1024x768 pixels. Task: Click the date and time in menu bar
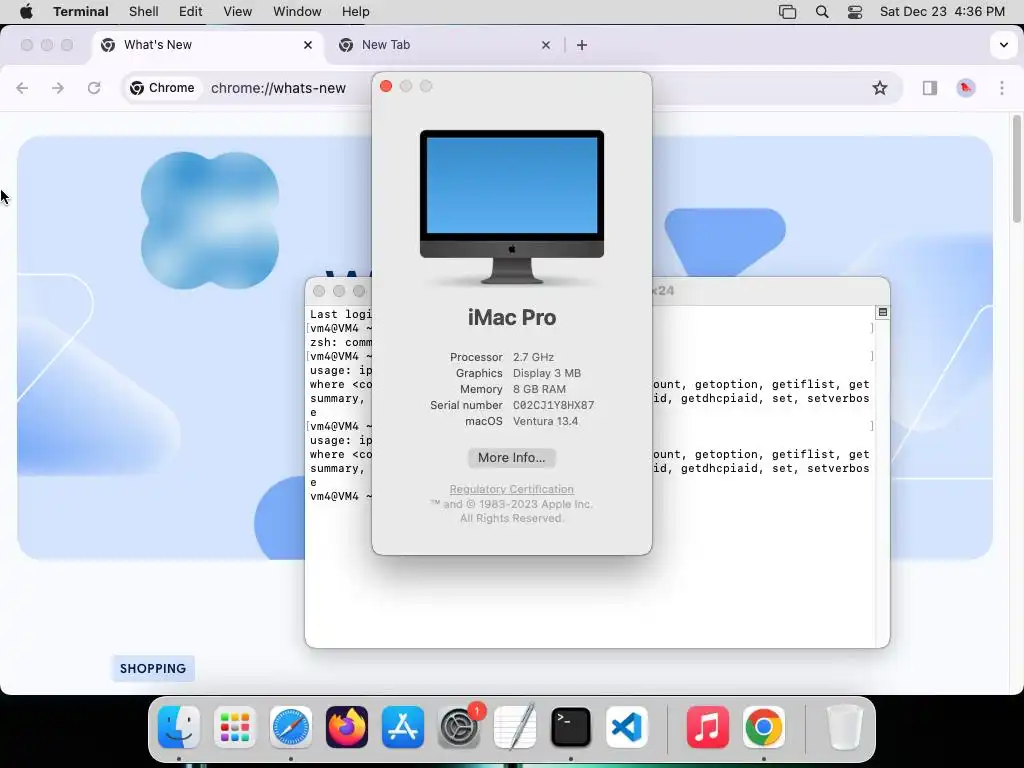click(x=942, y=12)
